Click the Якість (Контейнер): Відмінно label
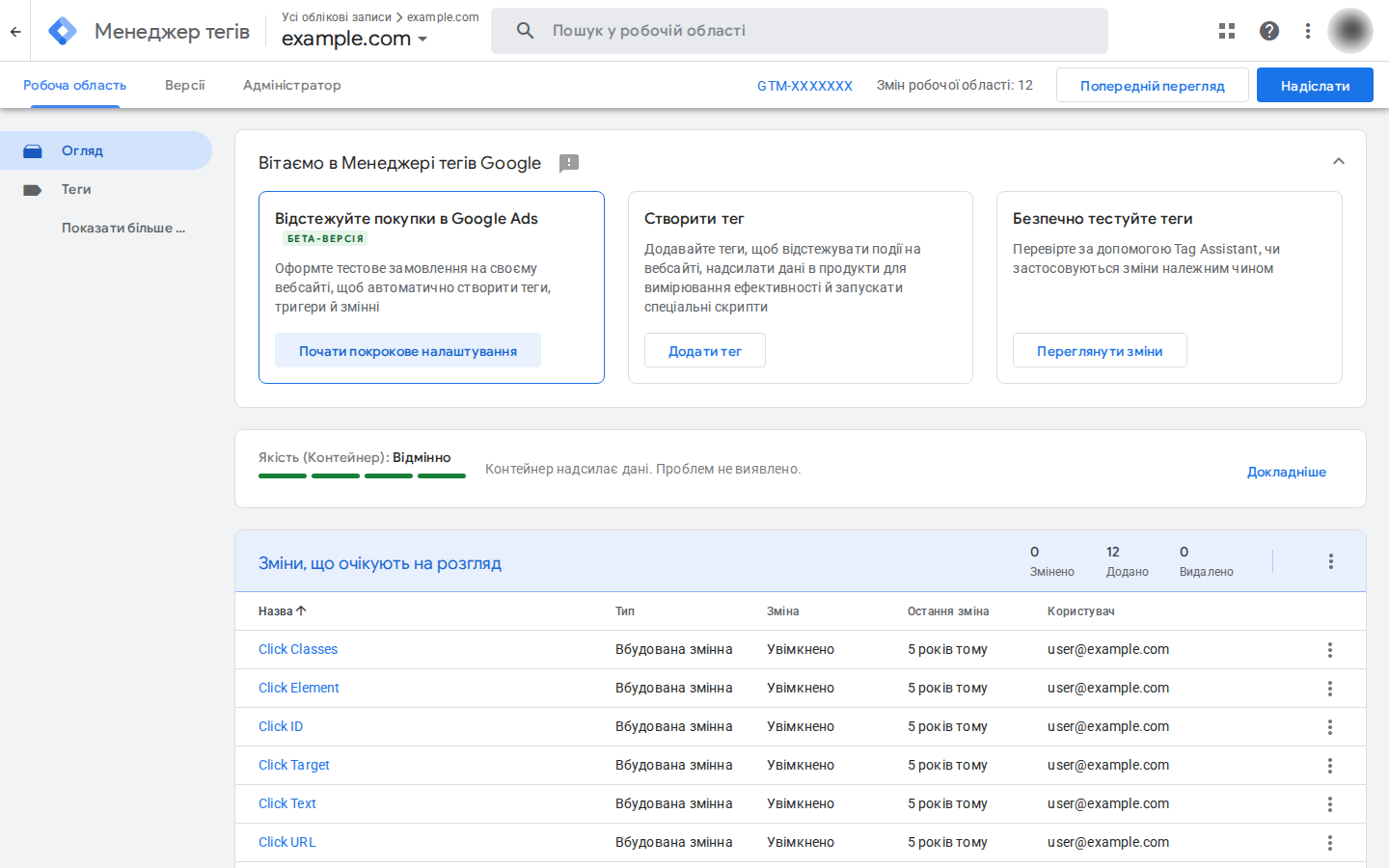The height and width of the screenshot is (868, 1389). (355, 457)
